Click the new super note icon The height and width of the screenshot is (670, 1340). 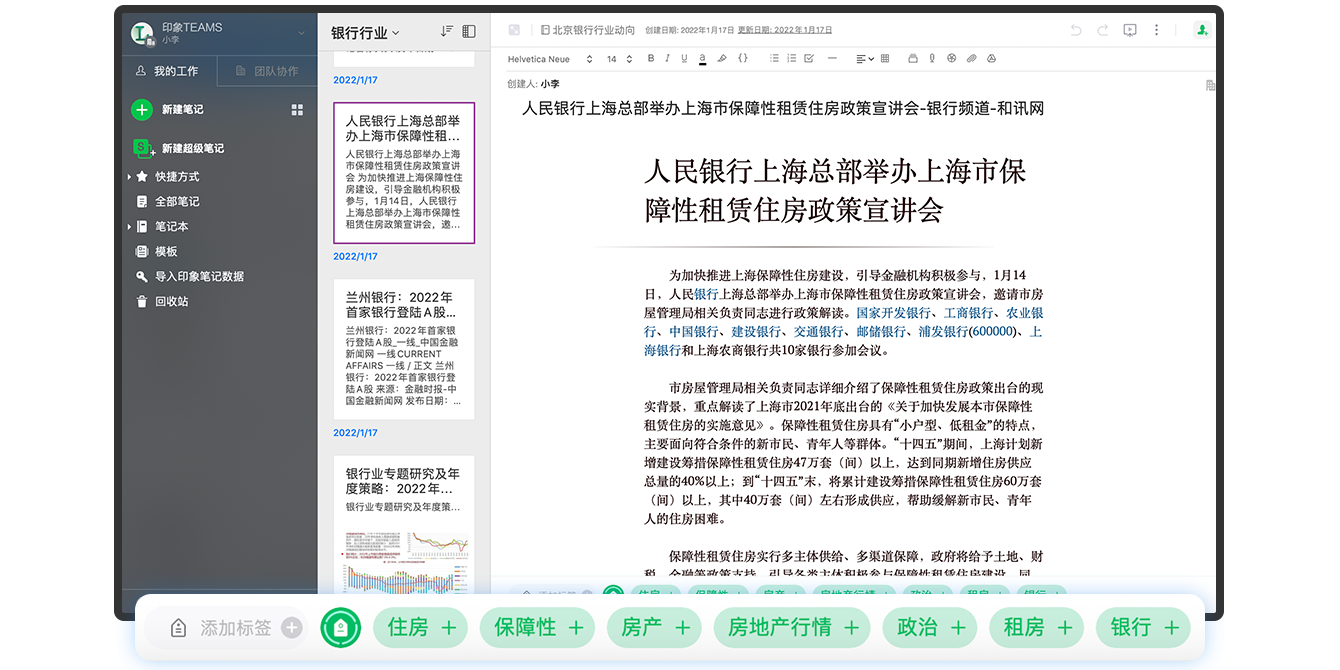[143, 148]
